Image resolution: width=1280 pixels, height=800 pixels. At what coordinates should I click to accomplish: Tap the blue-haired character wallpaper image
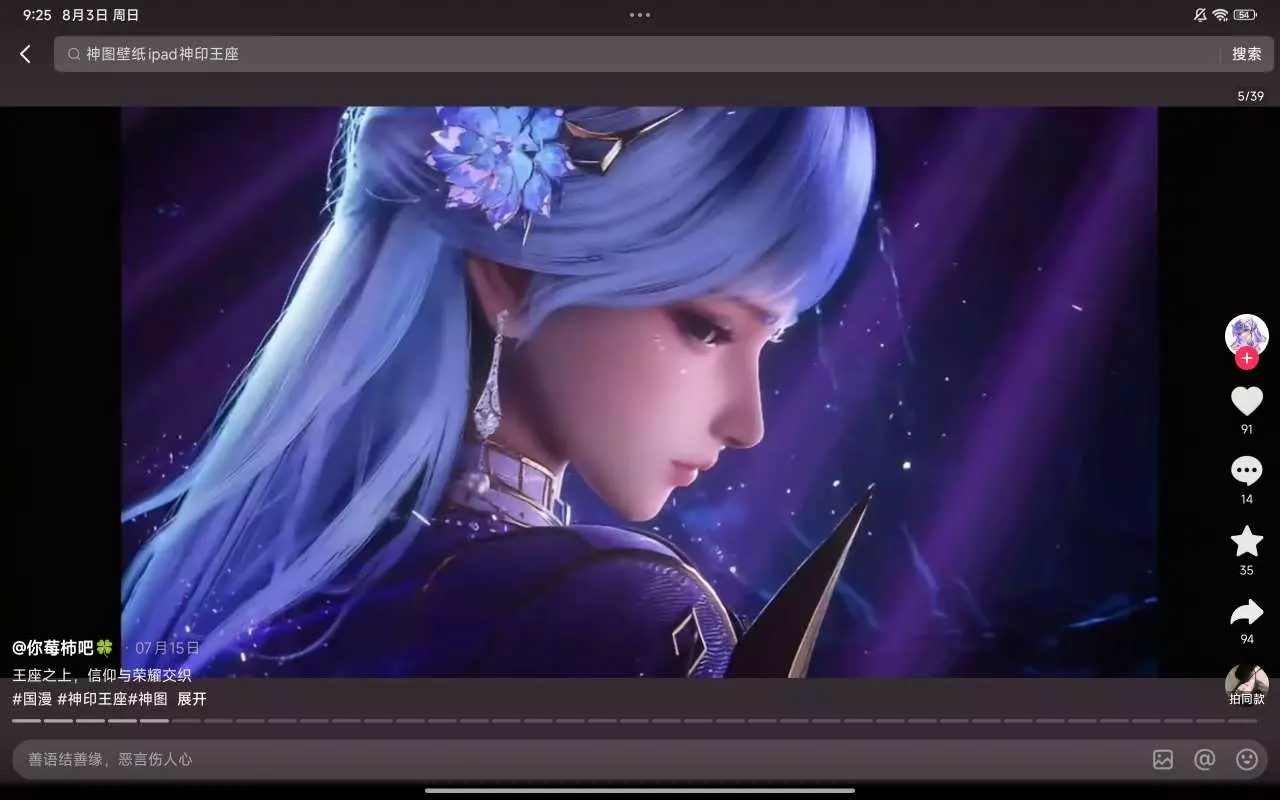(639, 392)
